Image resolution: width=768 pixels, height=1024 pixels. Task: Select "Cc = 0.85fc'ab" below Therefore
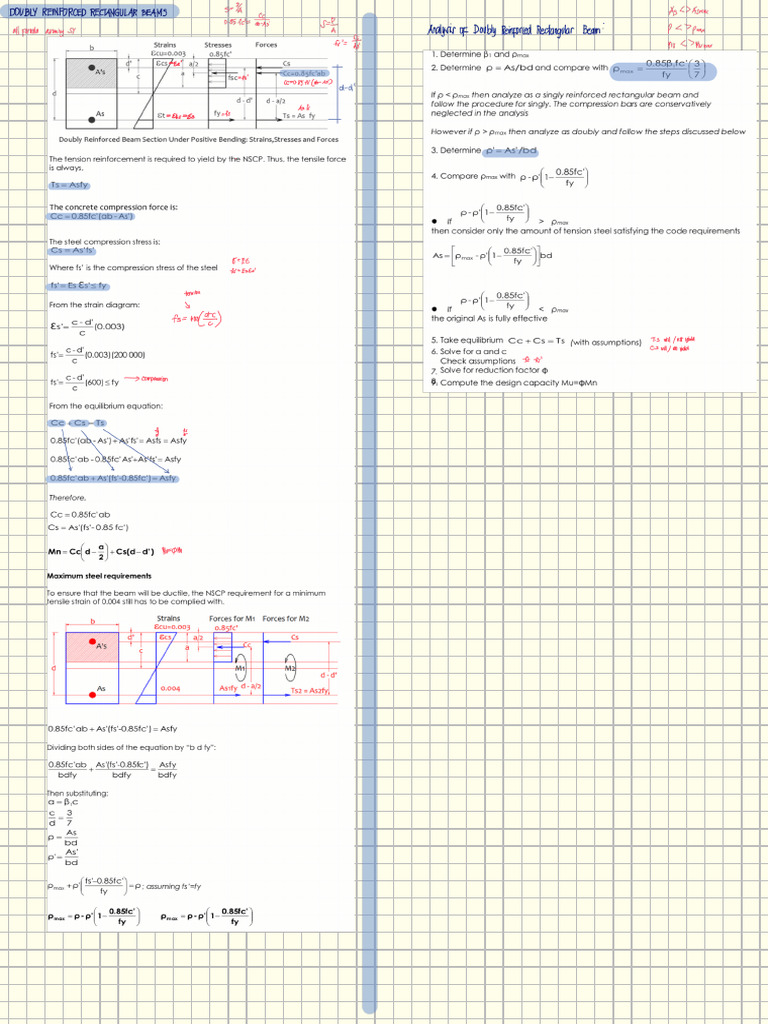tap(80, 514)
